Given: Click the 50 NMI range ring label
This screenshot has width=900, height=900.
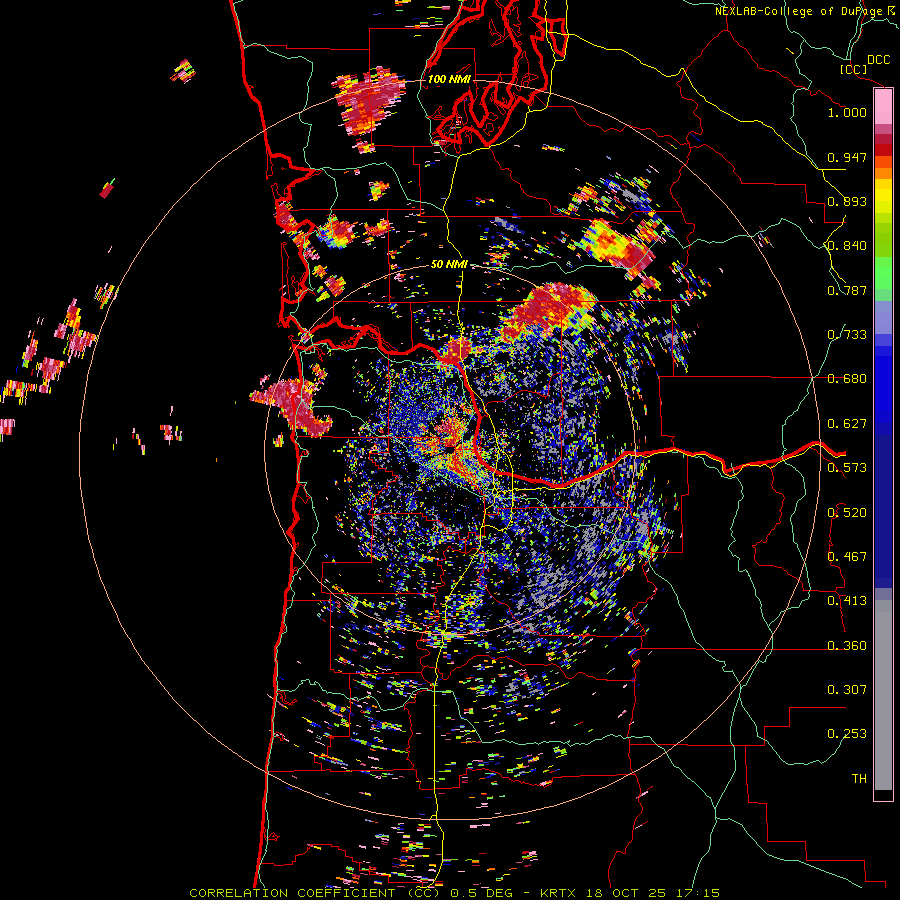Looking at the screenshot, I should (449, 265).
